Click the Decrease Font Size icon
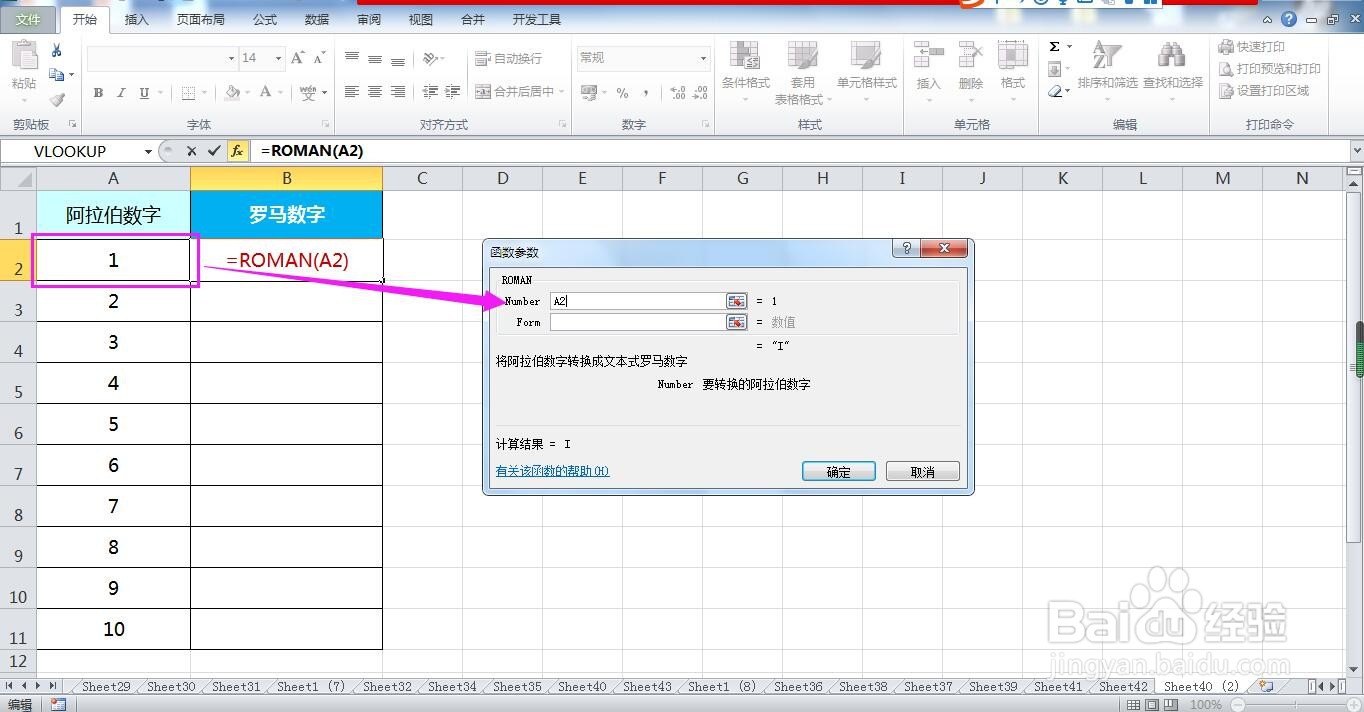The image size is (1364, 712). (320, 58)
